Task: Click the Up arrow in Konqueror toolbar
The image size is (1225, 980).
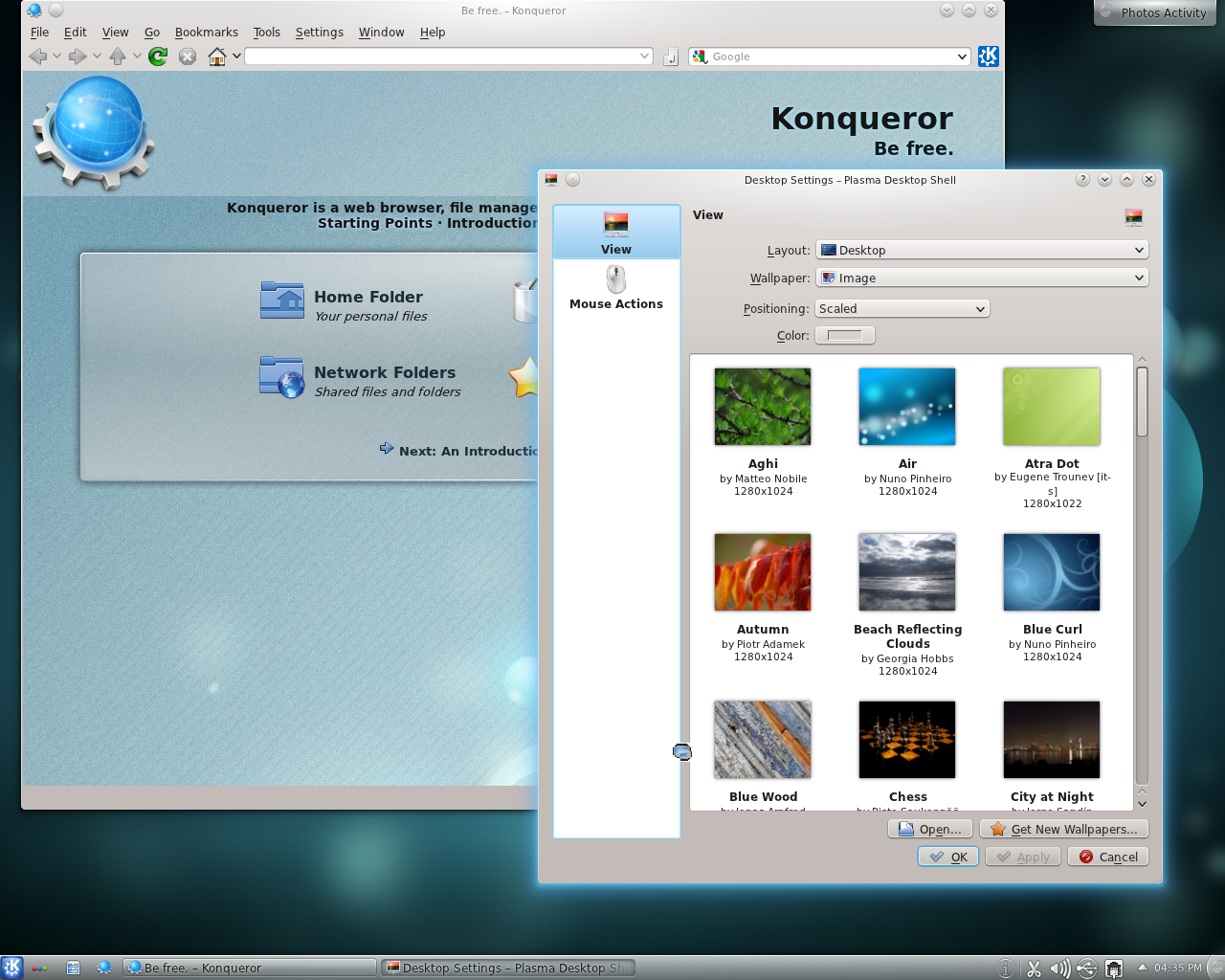Action: click(118, 56)
